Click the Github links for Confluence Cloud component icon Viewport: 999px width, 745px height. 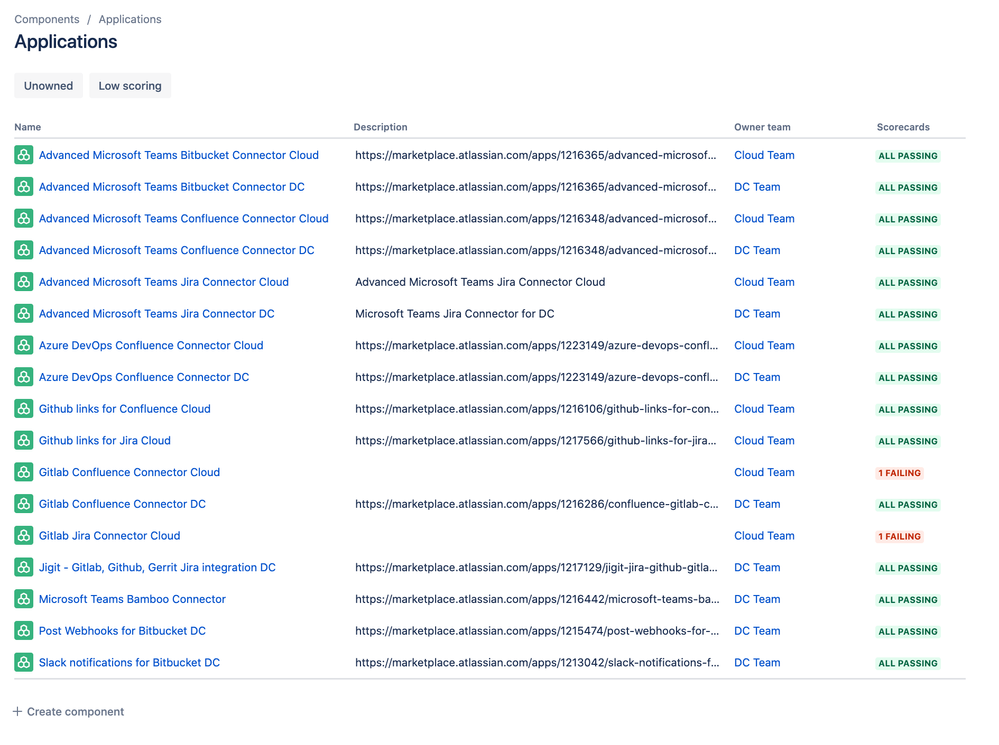[23, 409]
